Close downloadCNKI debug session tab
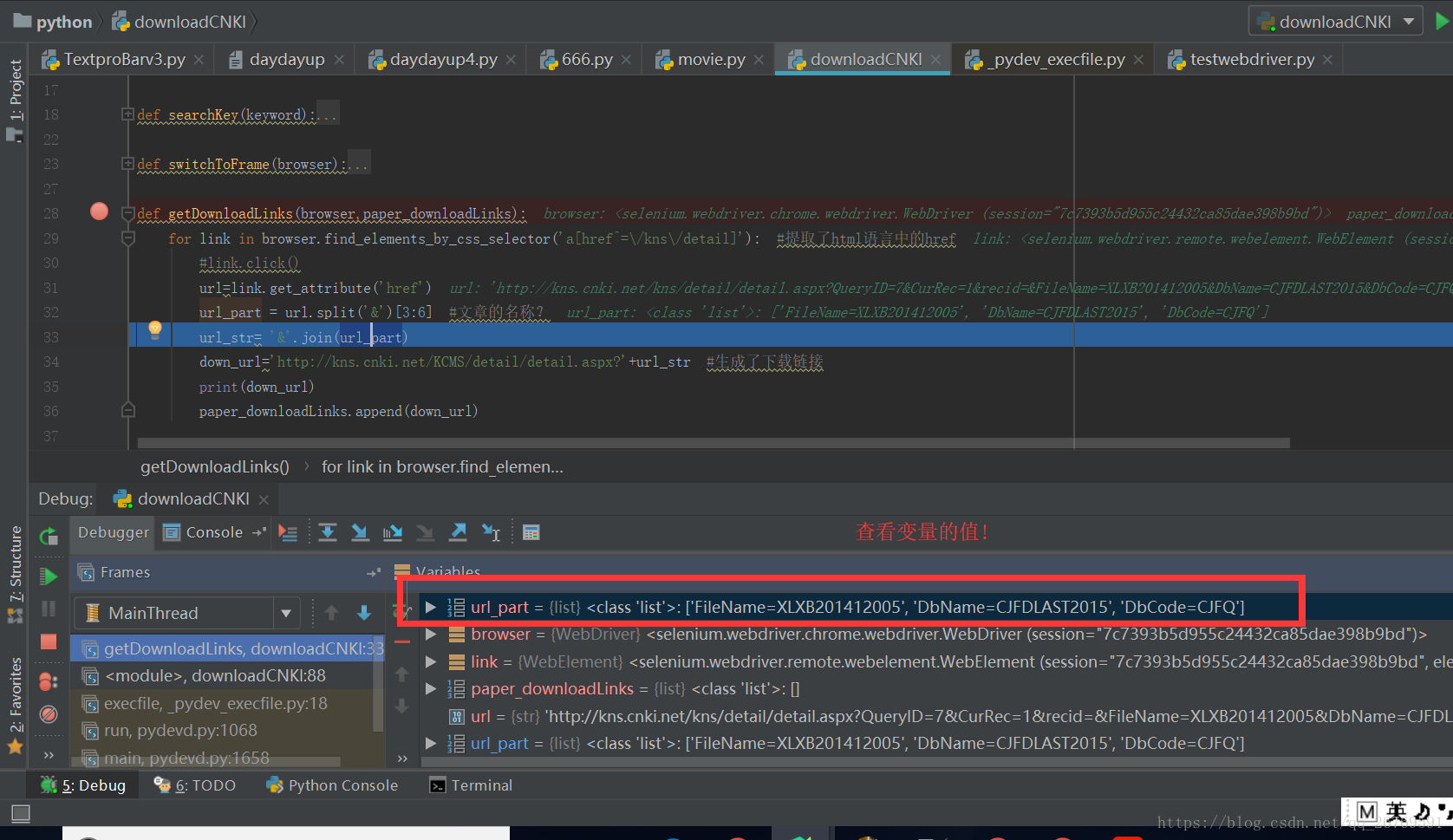The height and width of the screenshot is (840, 1453). [264, 499]
